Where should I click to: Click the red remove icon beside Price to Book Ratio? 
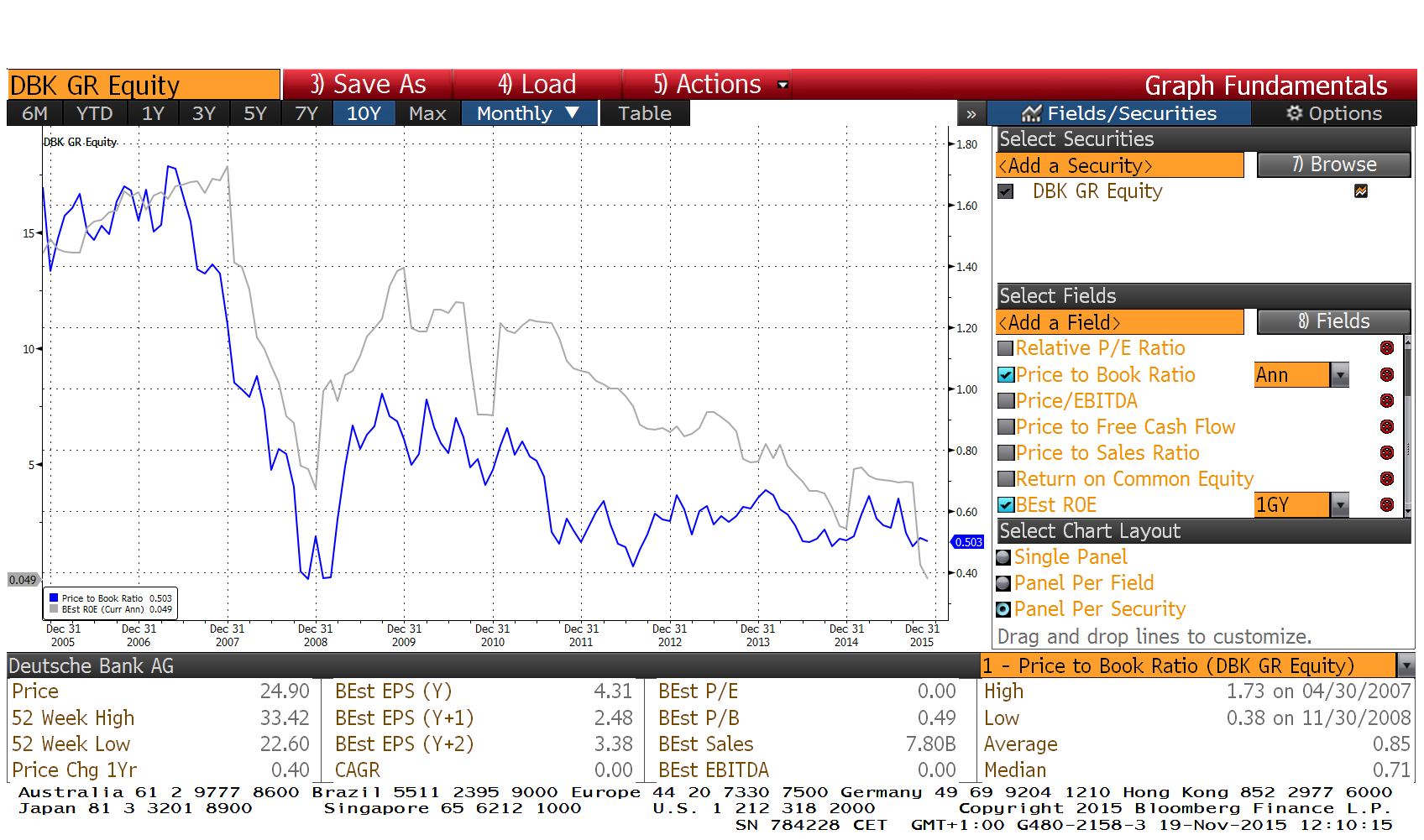pyautogui.click(x=1387, y=374)
